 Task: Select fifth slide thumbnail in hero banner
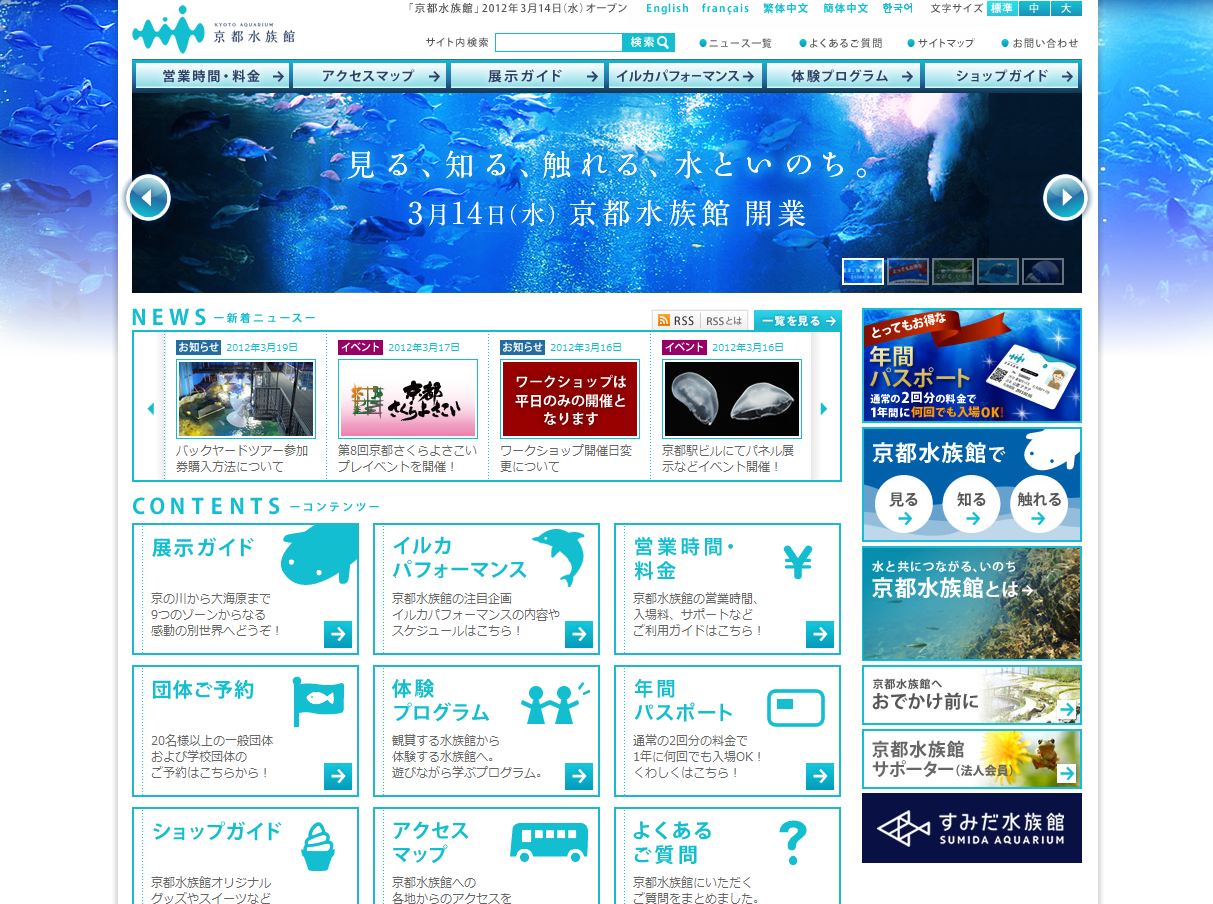click(x=1042, y=271)
